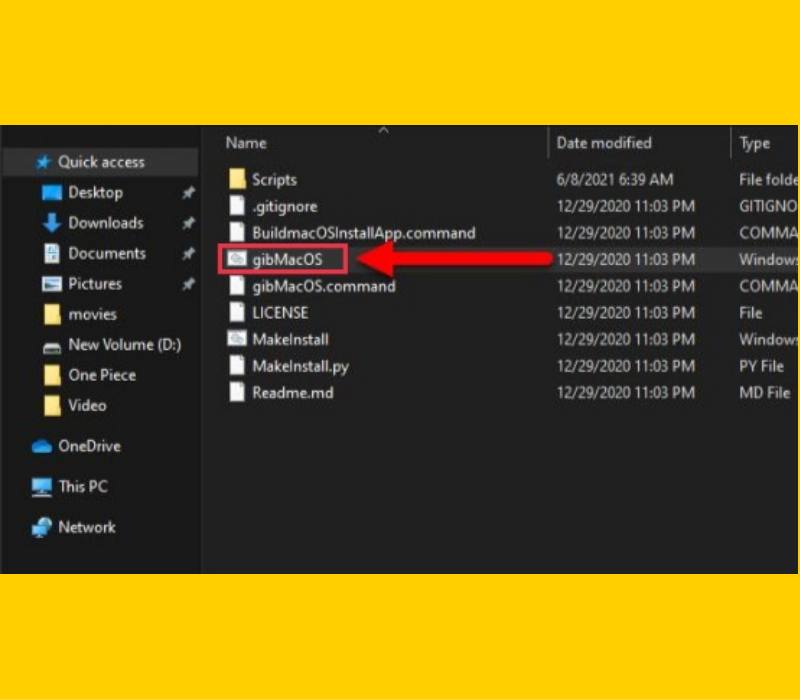Screen dimensions: 800x700
Task: Select the gibMacOS.command file icon
Action: pos(237,285)
